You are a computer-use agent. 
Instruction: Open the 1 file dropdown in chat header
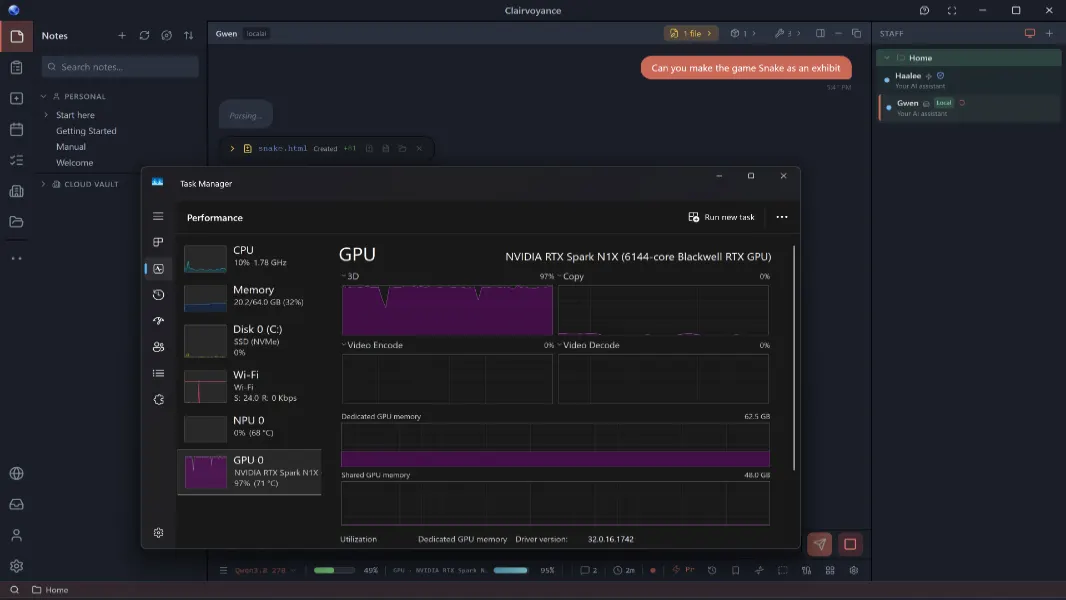pos(691,33)
